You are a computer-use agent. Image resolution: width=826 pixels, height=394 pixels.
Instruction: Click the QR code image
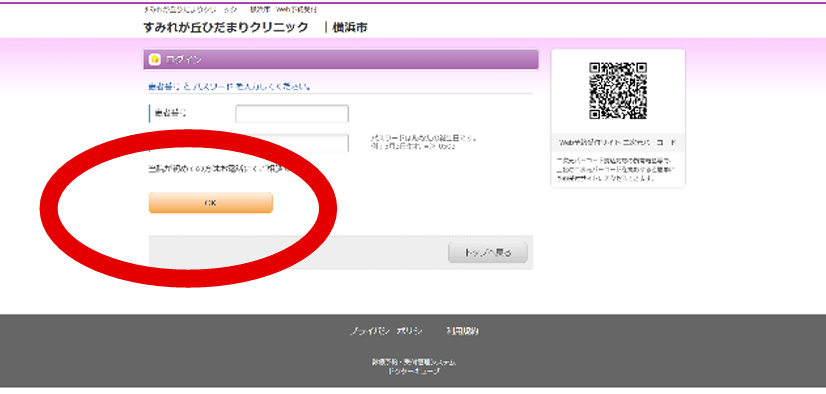[618, 91]
